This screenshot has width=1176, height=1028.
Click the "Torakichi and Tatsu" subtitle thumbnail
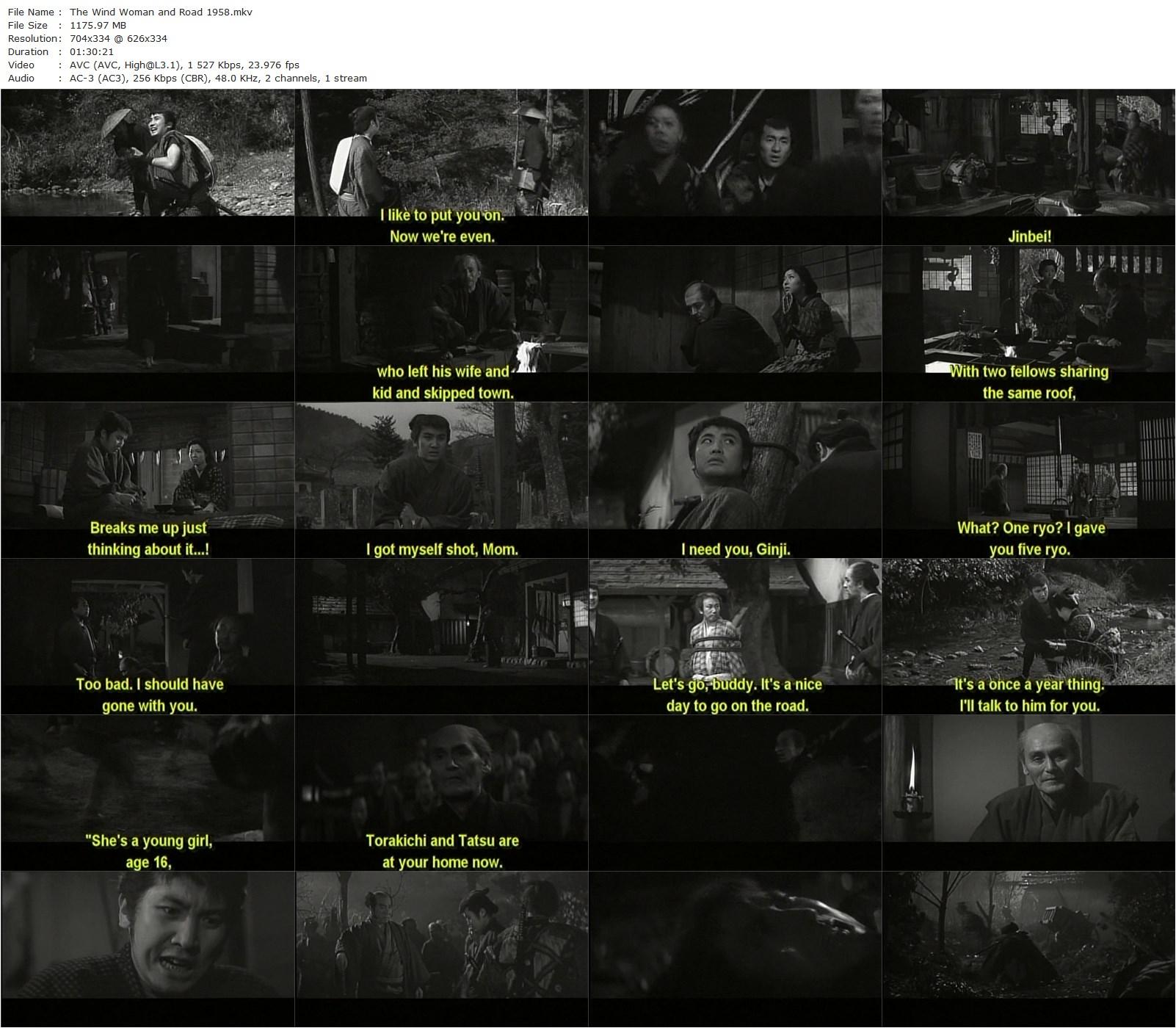[441, 793]
